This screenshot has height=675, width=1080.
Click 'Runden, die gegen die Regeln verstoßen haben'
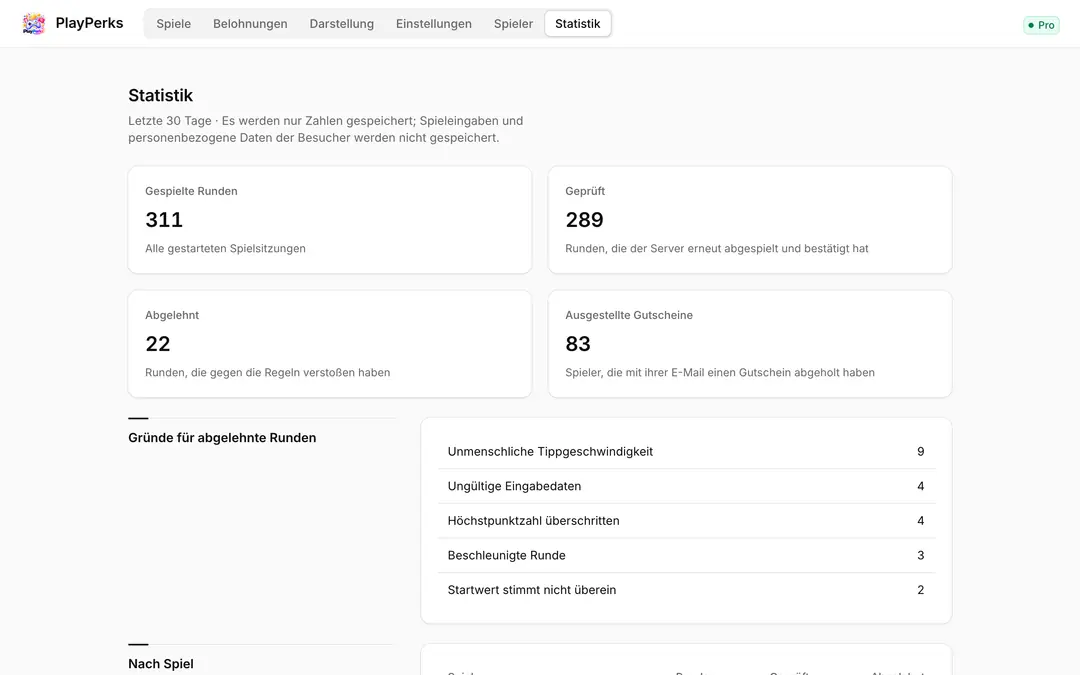click(x=268, y=372)
